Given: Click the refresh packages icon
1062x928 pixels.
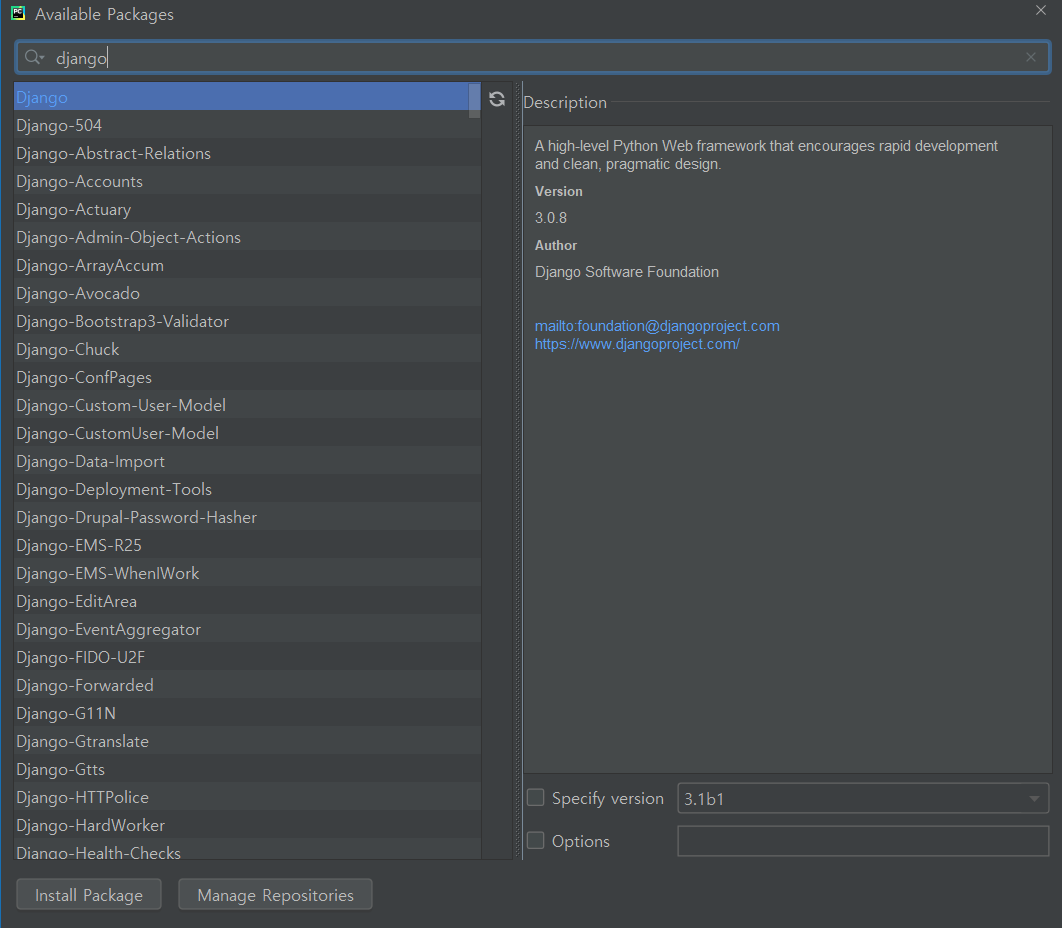Looking at the screenshot, I should (497, 100).
